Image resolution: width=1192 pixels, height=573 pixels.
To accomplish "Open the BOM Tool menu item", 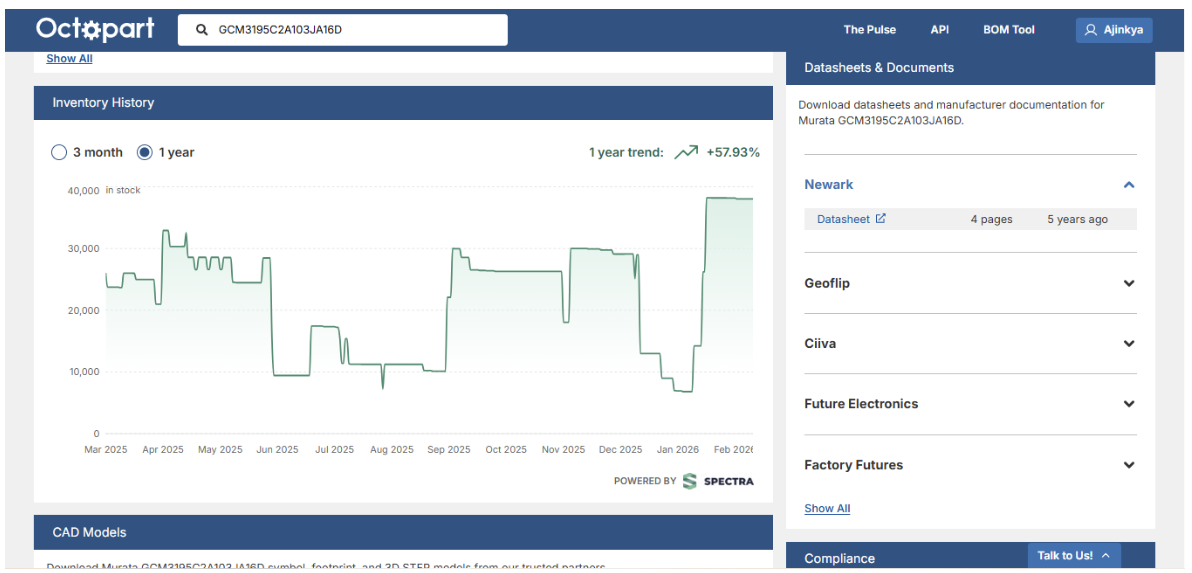I will (1009, 30).
